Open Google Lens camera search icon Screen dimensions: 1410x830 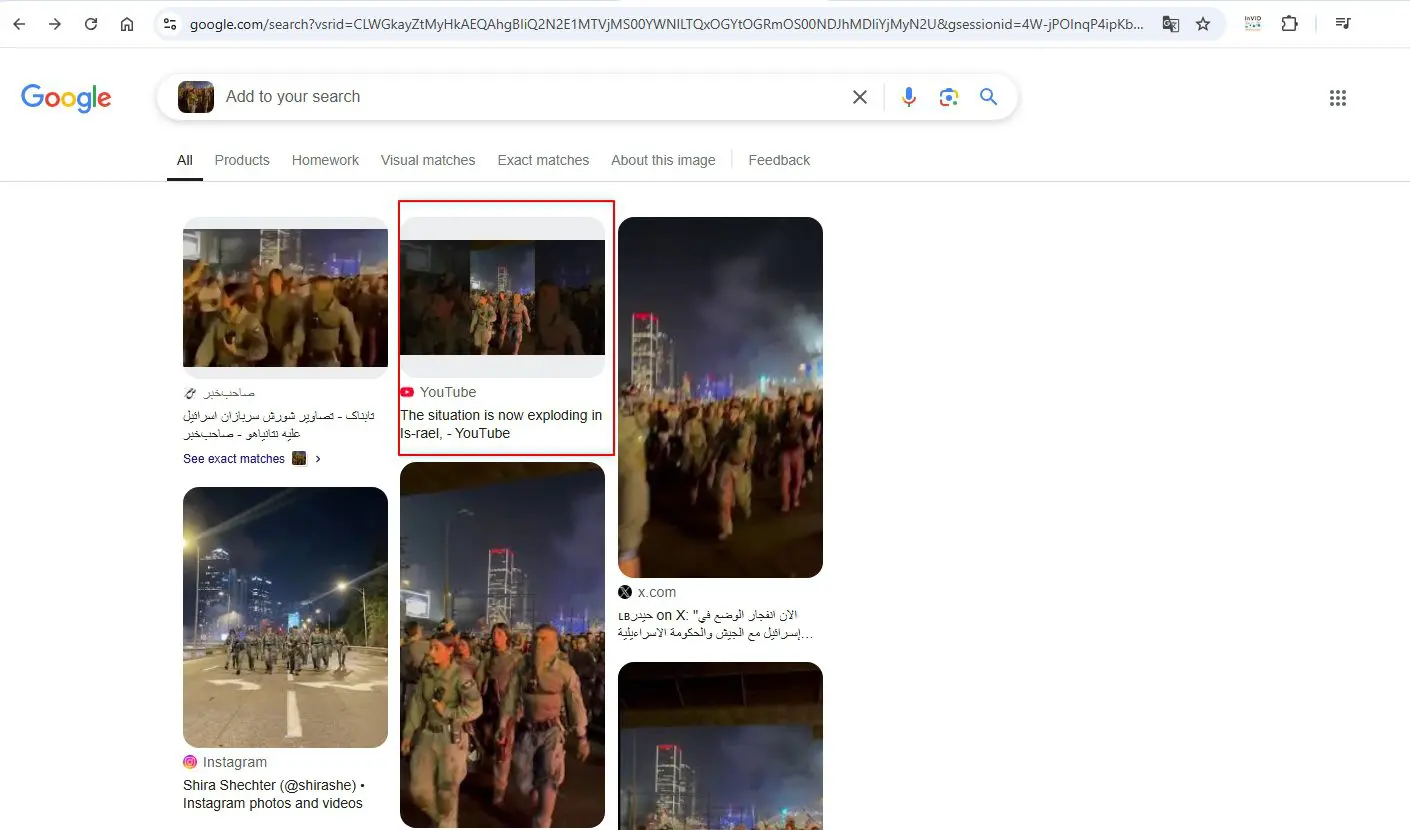coord(949,97)
